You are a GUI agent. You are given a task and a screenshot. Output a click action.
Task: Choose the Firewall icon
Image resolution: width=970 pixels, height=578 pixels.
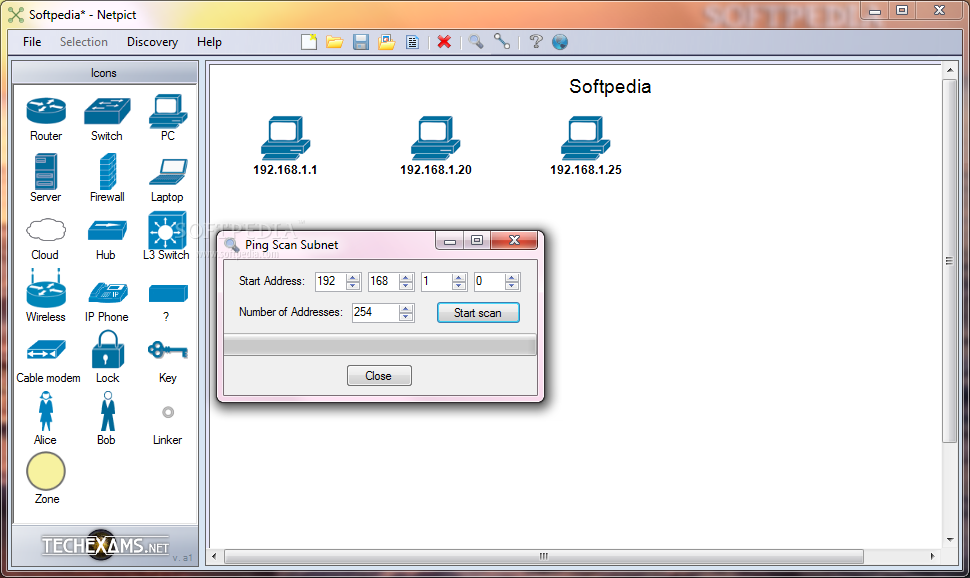point(108,171)
